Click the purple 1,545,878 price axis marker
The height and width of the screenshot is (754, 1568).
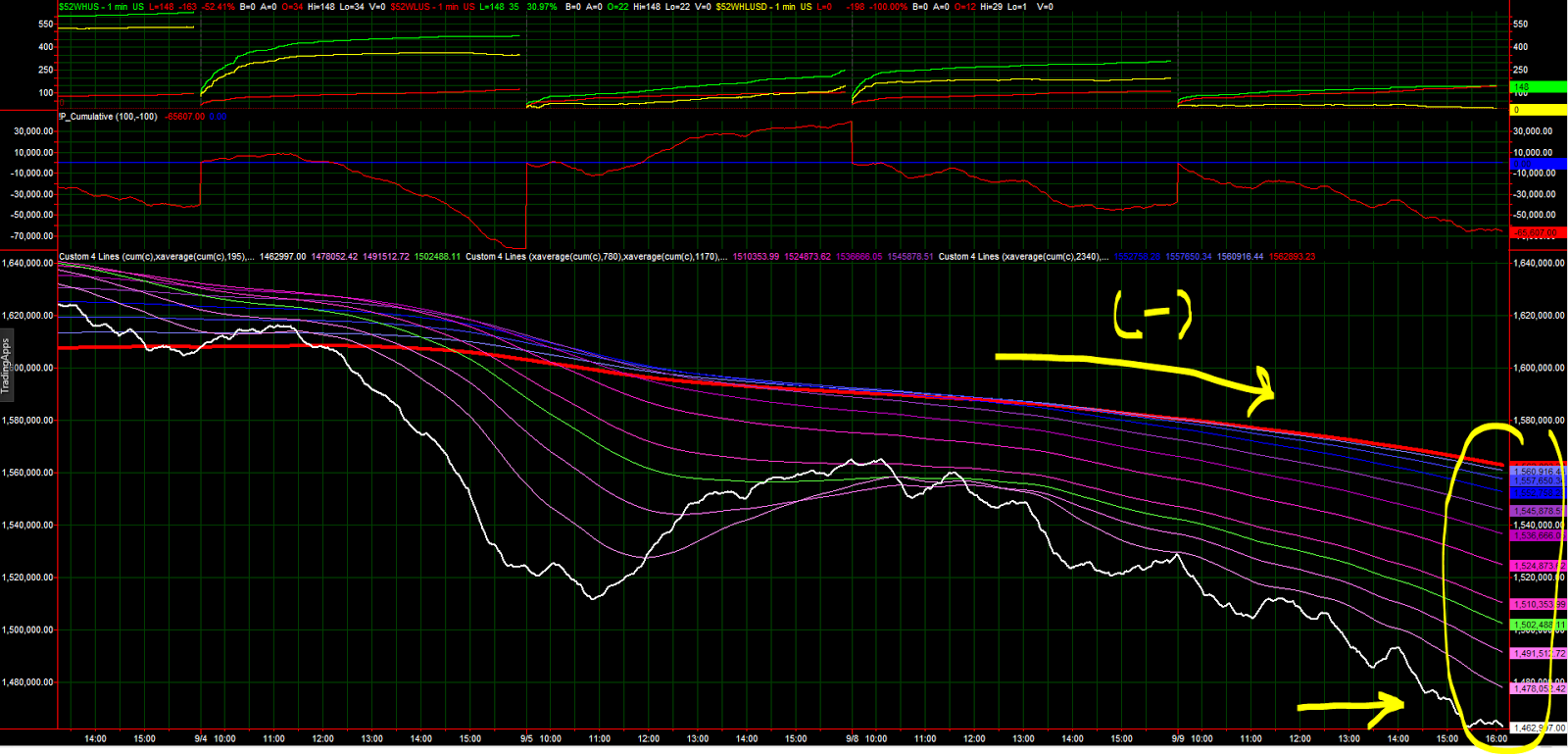tap(1538, 511)
